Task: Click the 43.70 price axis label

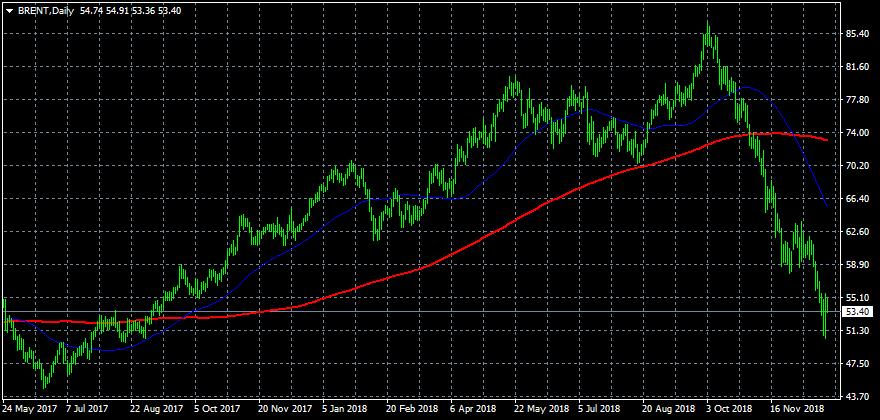Action: tap(856, 397)
